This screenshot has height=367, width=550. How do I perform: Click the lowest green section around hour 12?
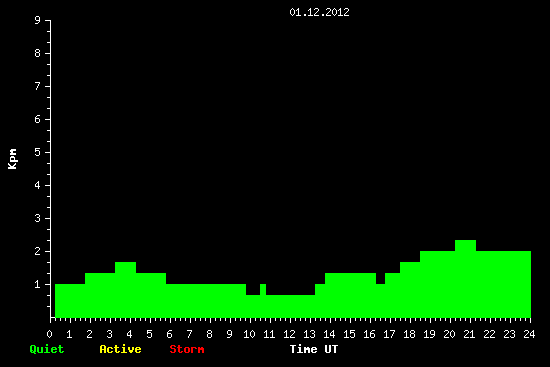(x=290, y=306)
